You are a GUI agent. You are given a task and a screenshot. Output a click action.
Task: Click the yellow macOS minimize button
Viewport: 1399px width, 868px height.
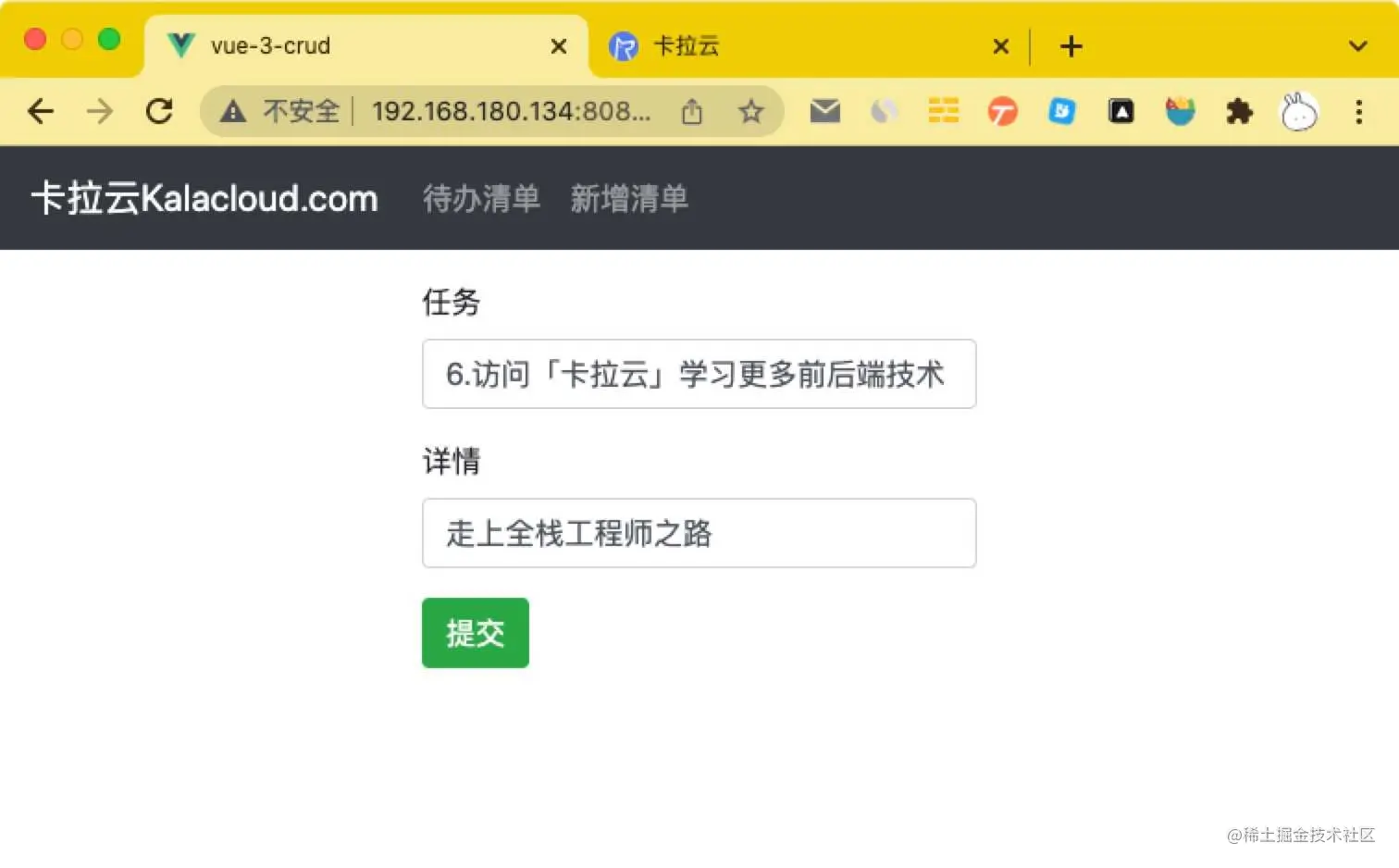[72, 39]
